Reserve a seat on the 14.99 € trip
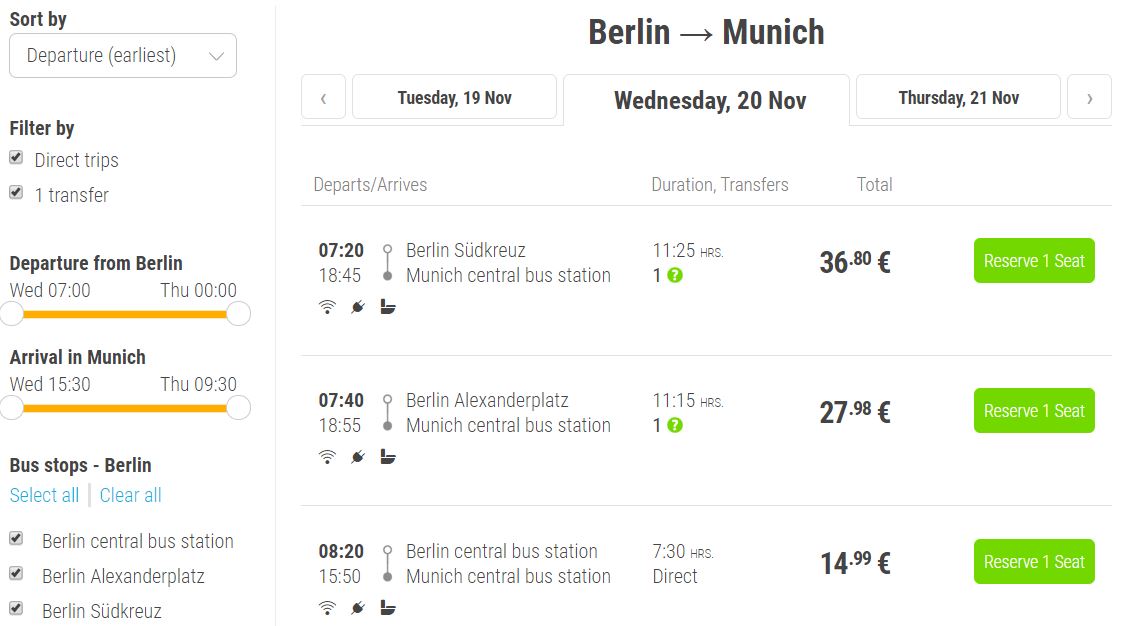Viewport: 1131px width, 626px height. point(1033,561)
